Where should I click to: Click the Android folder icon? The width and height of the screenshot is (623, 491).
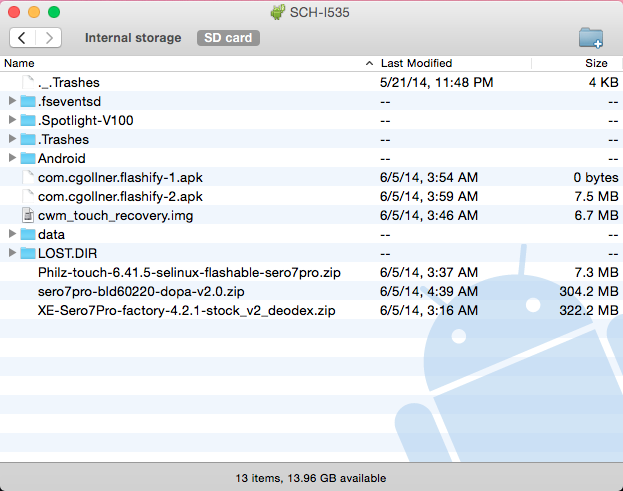28,158
